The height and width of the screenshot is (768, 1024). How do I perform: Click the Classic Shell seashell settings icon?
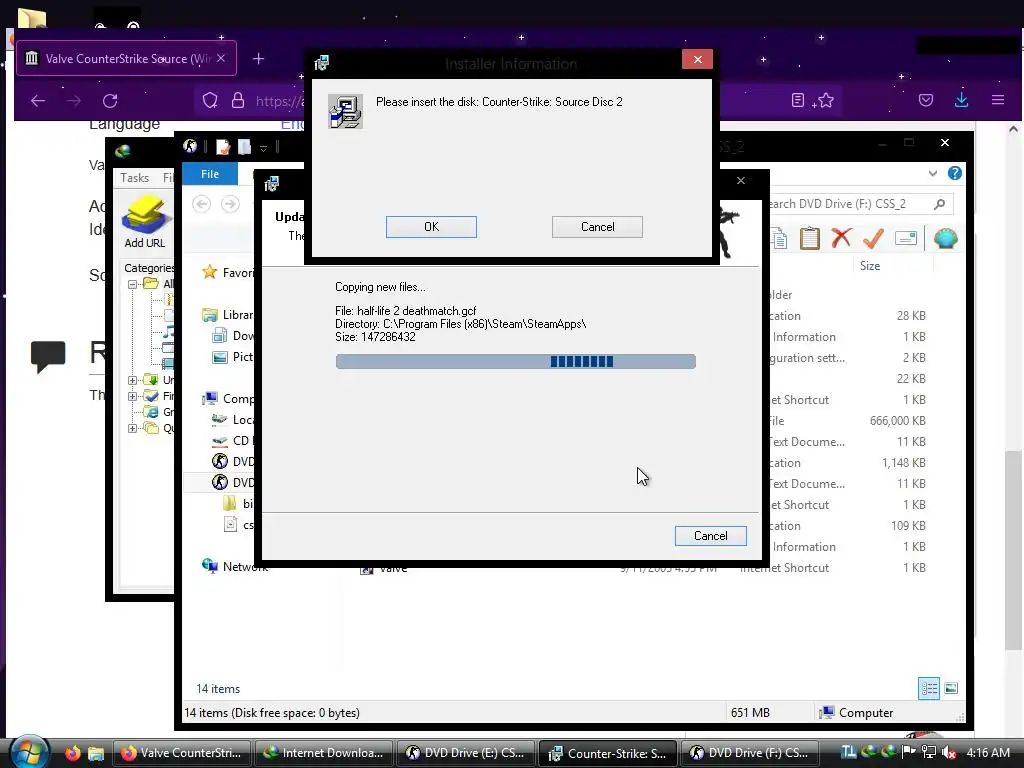point(946,238)
